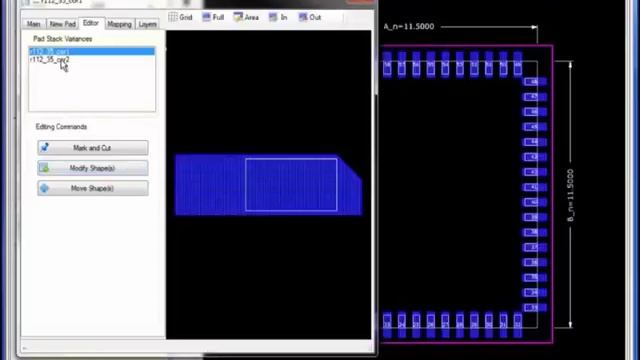Select the r112_35_cer2 variance entry
This screenshot has height=360, width=640.
pyautogui.click(x=49, y=60)
